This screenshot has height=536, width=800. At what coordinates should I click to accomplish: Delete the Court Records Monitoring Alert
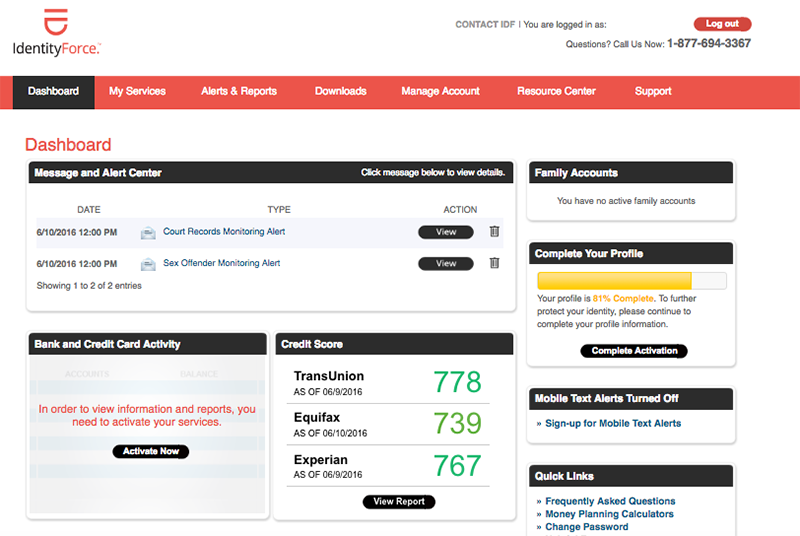tap(494, 232)
